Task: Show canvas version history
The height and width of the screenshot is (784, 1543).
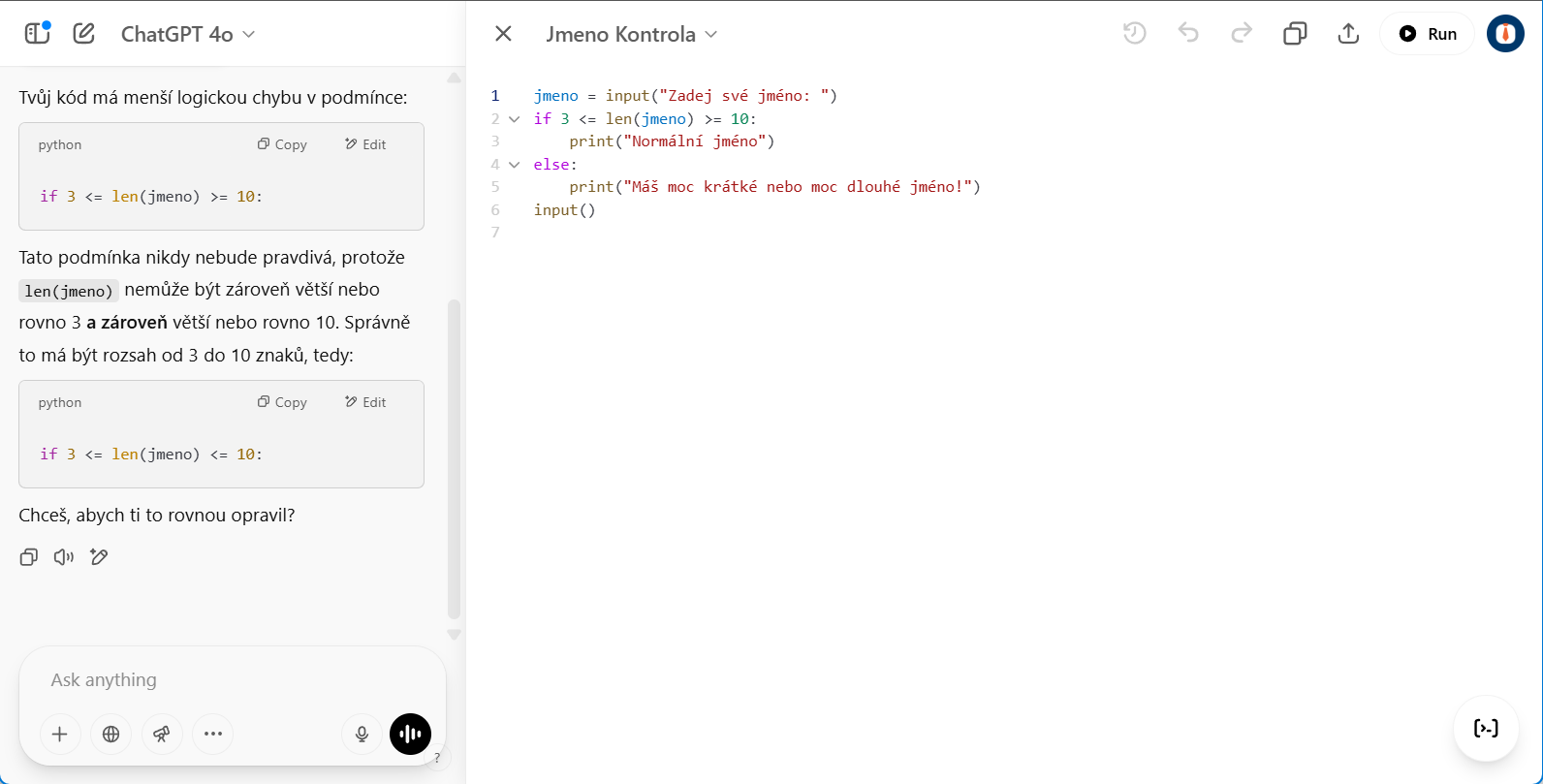Action: [1135, 34]
